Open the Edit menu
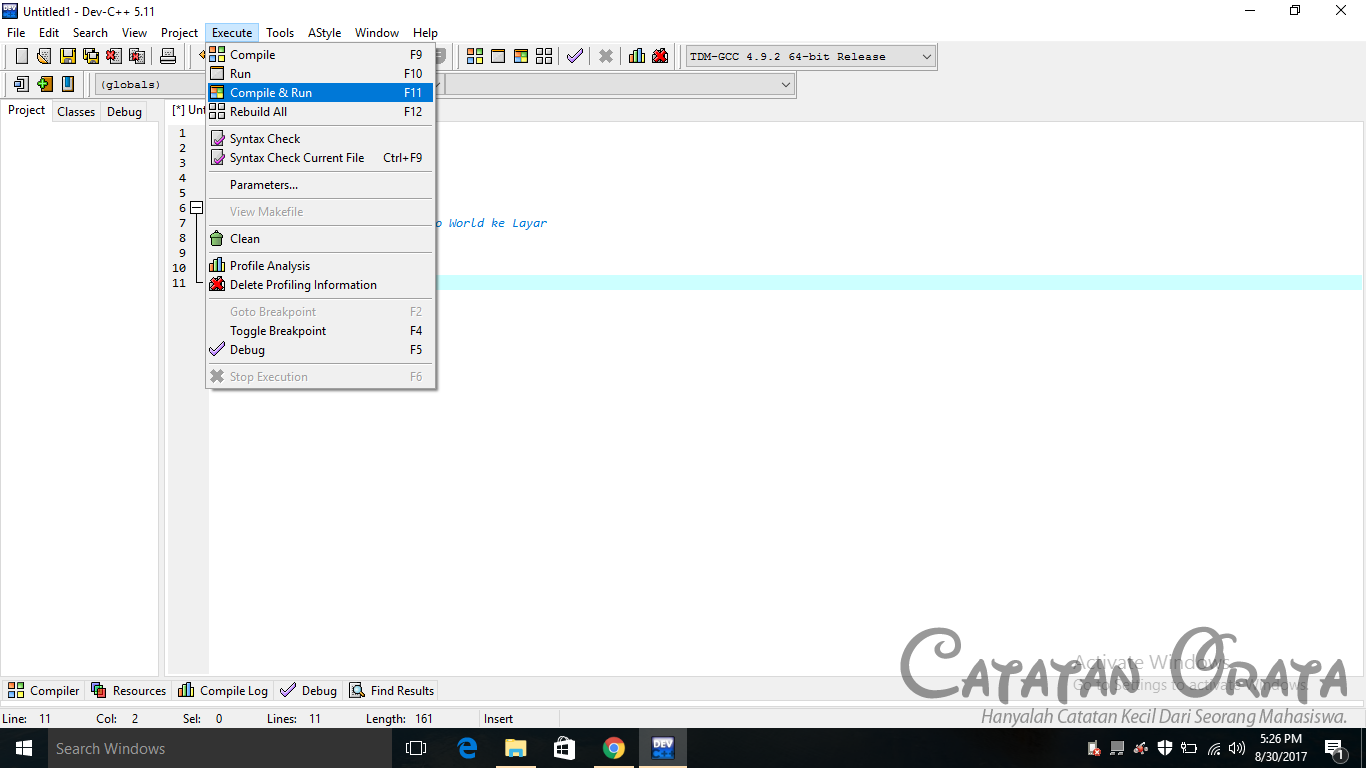Viewport: 1366px width, 768px height. [x=49, y=33]
